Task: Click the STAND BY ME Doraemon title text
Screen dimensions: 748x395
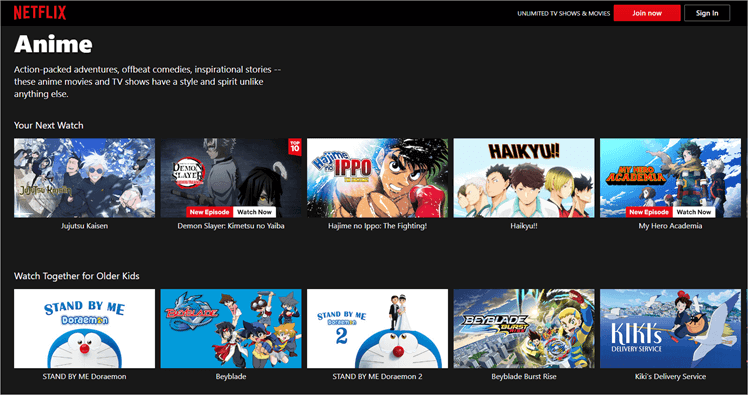Action: 84,376
